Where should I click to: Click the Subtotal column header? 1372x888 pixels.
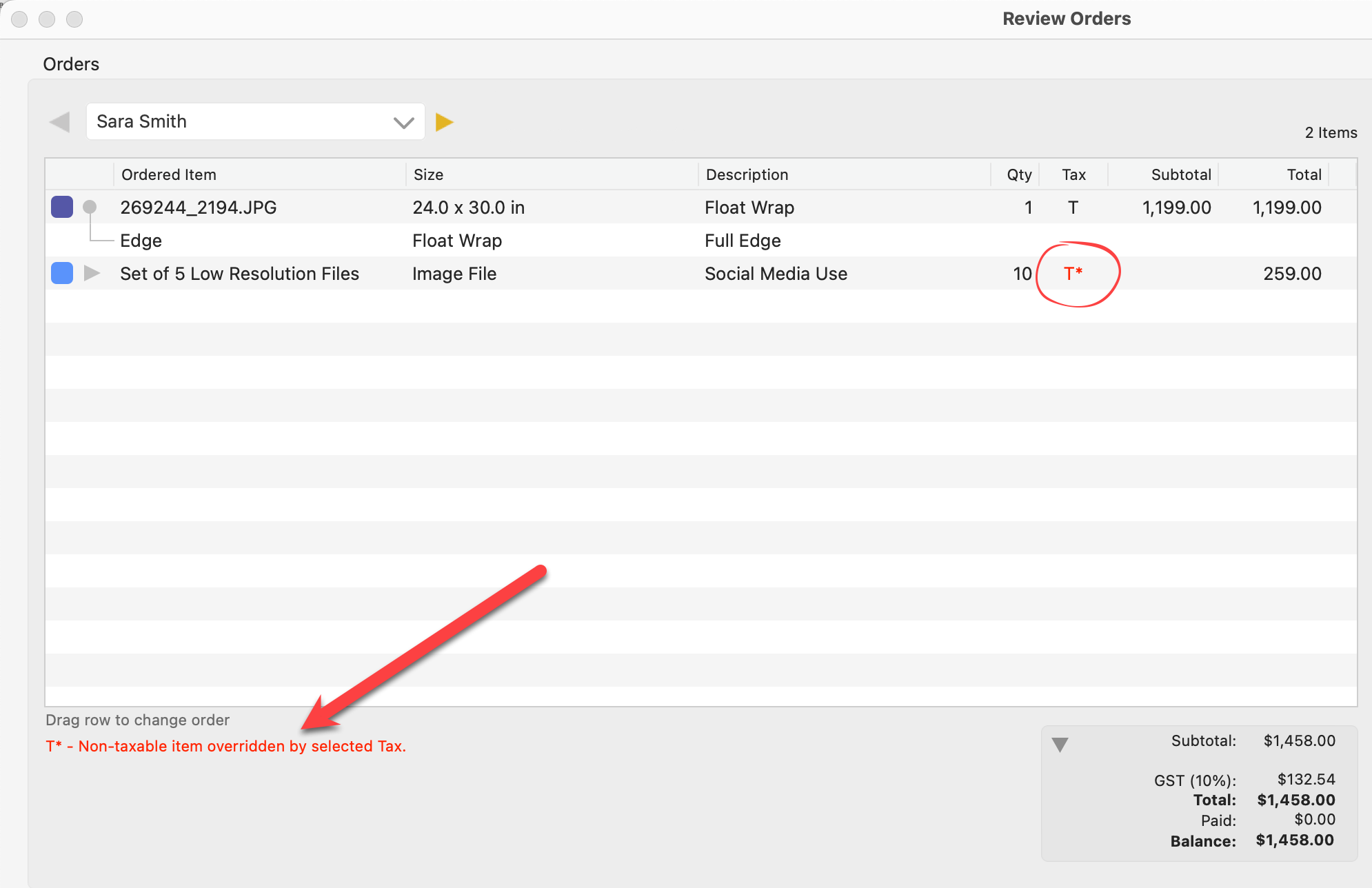coord(1180,174)
